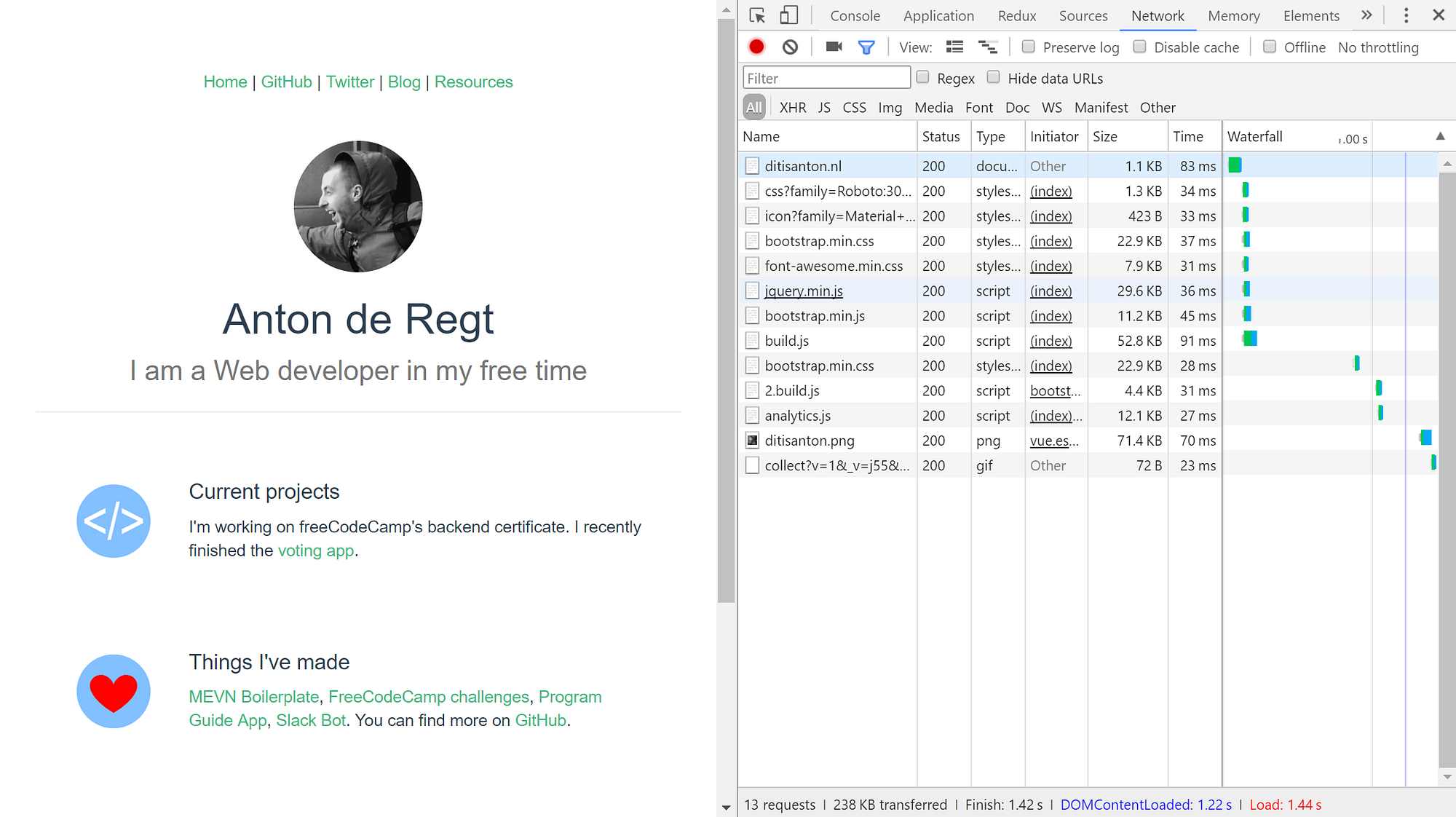Image resolution: width=1456 pixels, height=817 pixels.
Task: Select the inspect element cursor icon
Action: (757, 15)
